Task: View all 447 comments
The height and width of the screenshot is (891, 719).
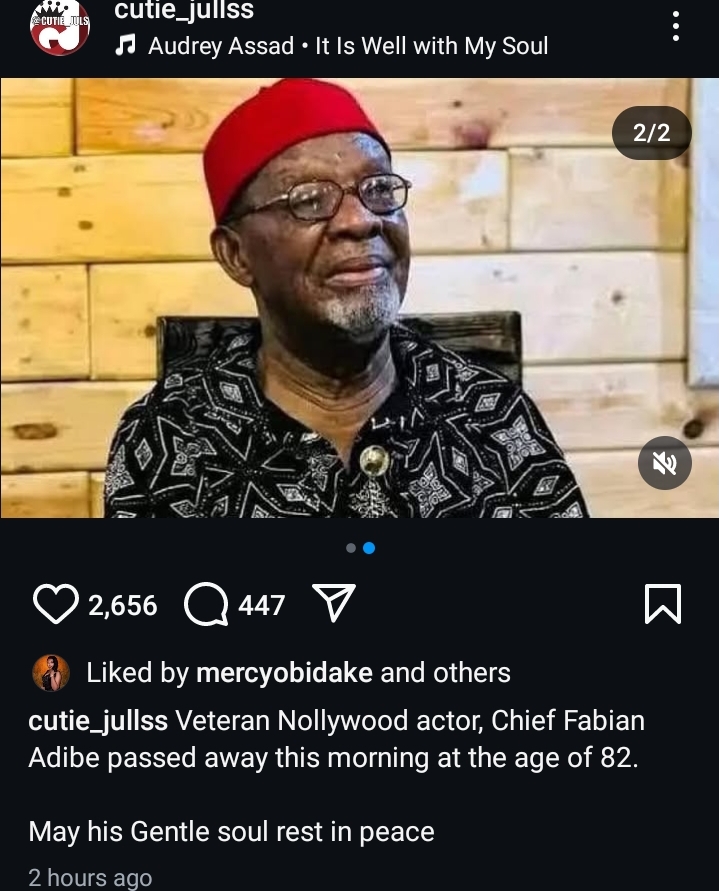Action: coord(261,605)
